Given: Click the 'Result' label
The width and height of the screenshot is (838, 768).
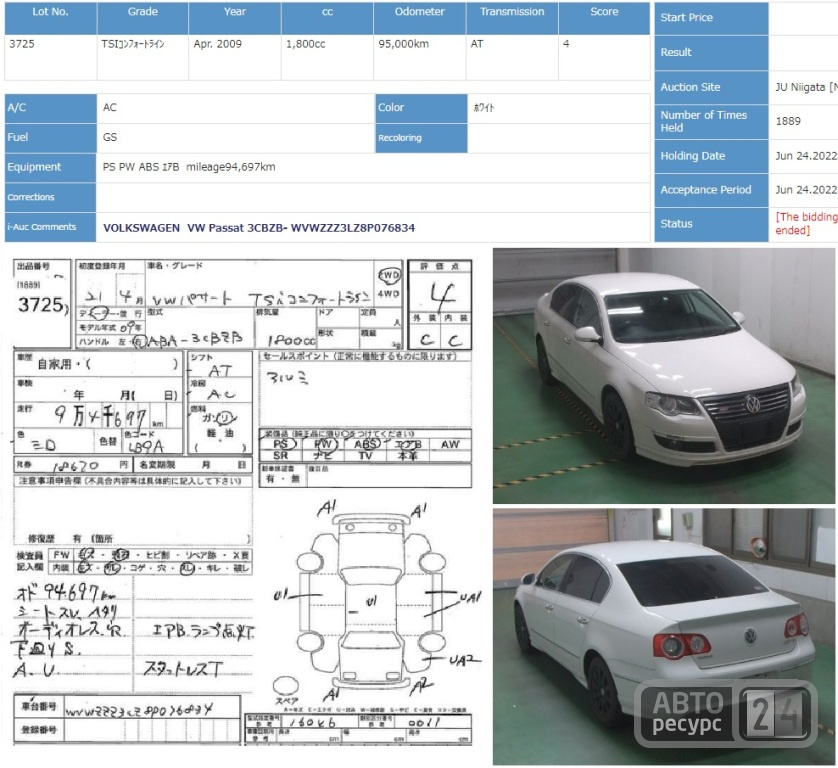Looking at the screenshot, I should pyautogui.click(x=711, y=52).
